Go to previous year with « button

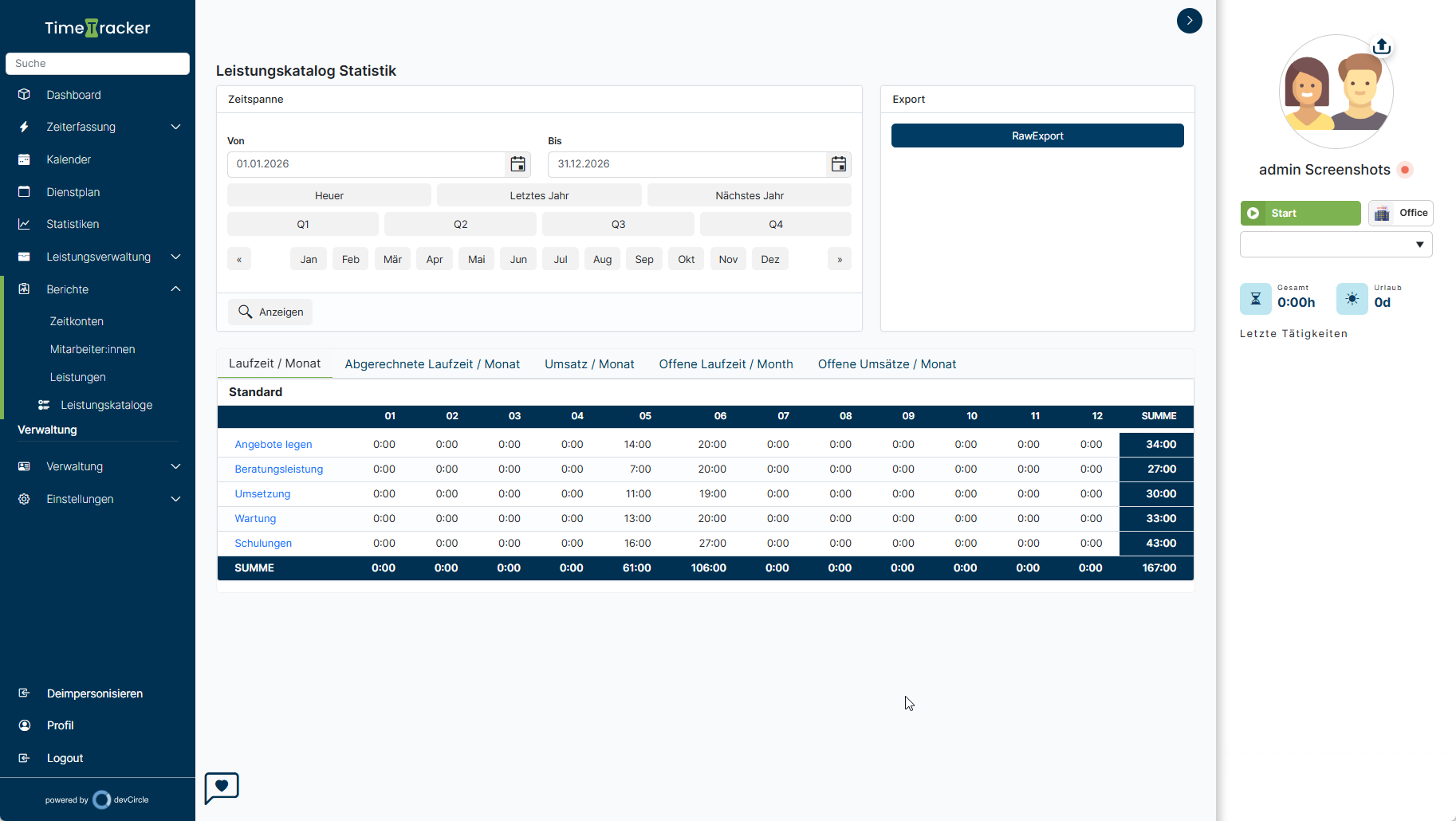(x=239, y=259)
